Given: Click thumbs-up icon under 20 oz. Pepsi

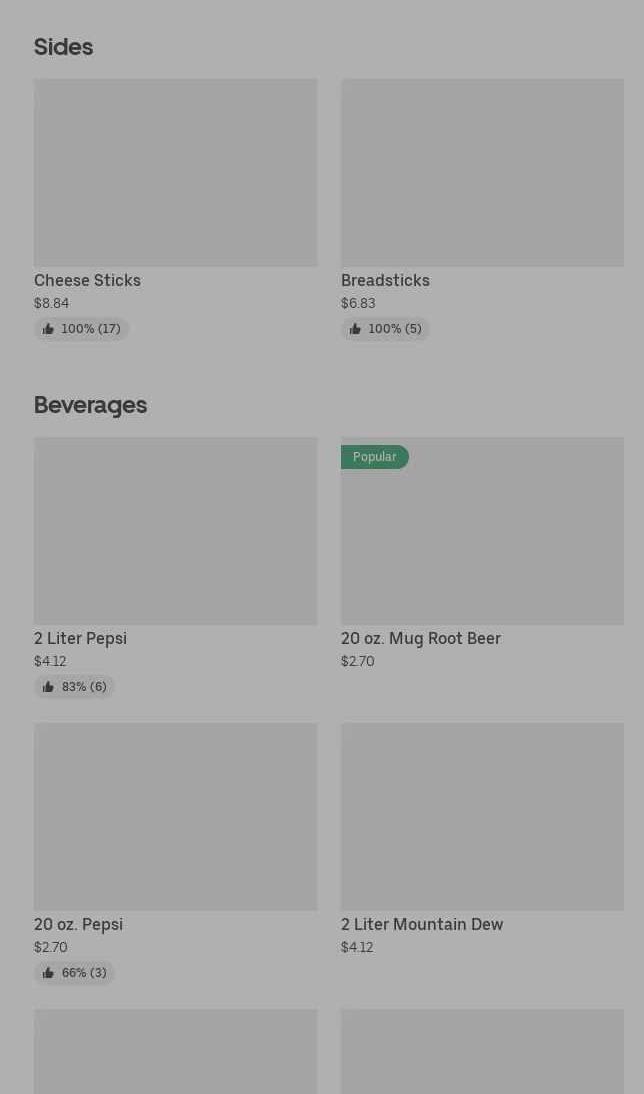Looking at the screenshot, I should 48,973.
